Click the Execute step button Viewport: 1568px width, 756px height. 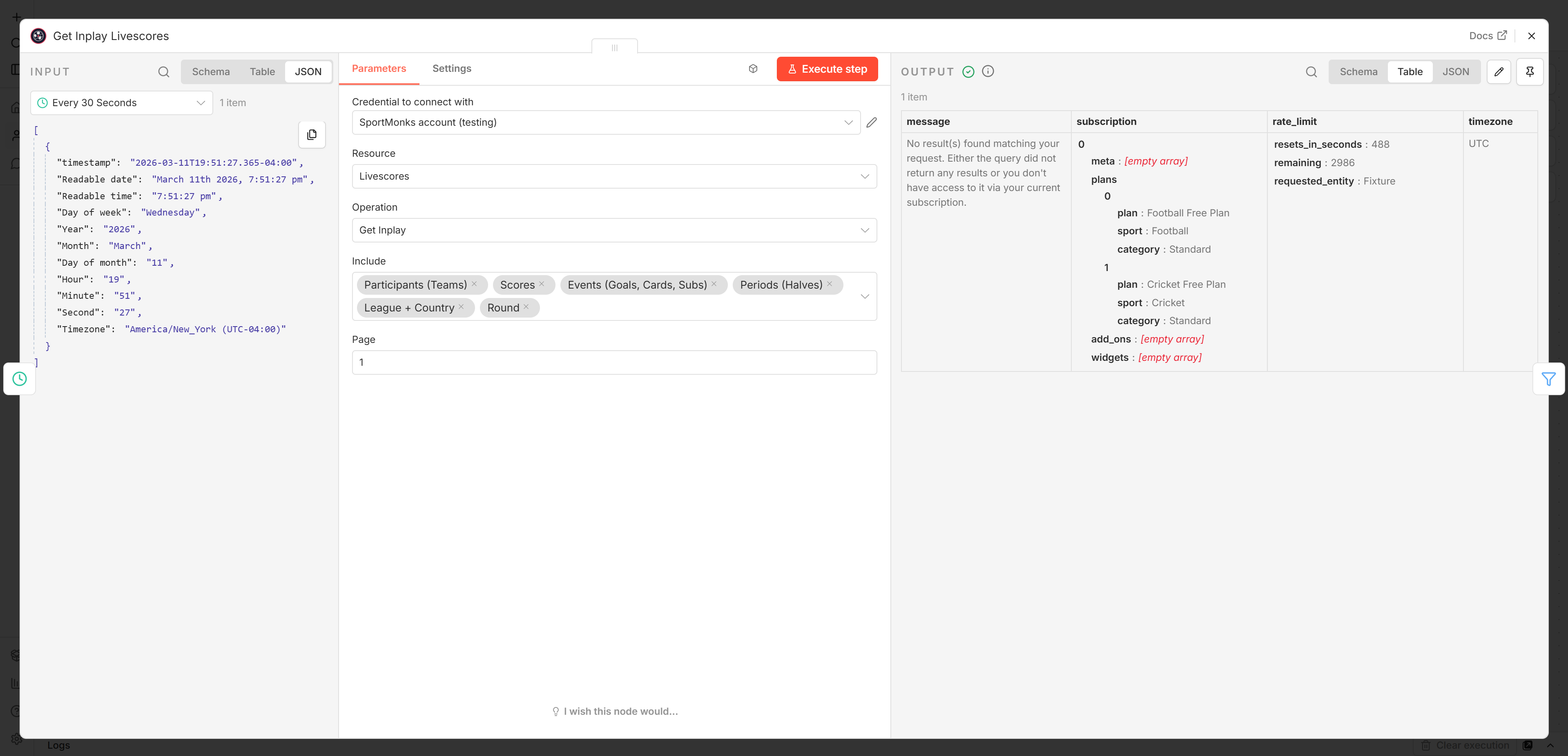pos(827,69)
